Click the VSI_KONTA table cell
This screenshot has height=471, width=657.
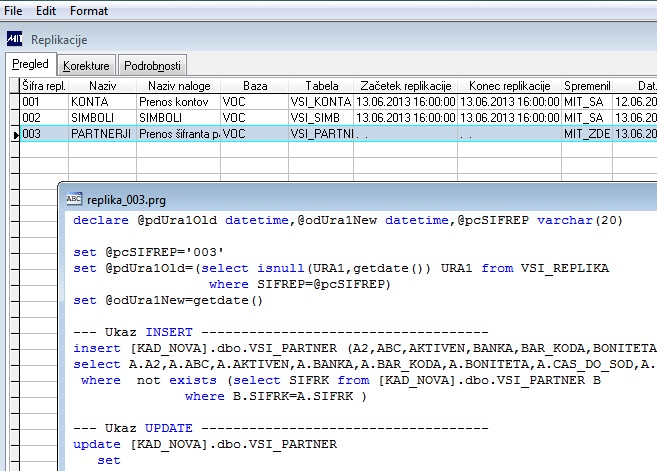[320, 102]
